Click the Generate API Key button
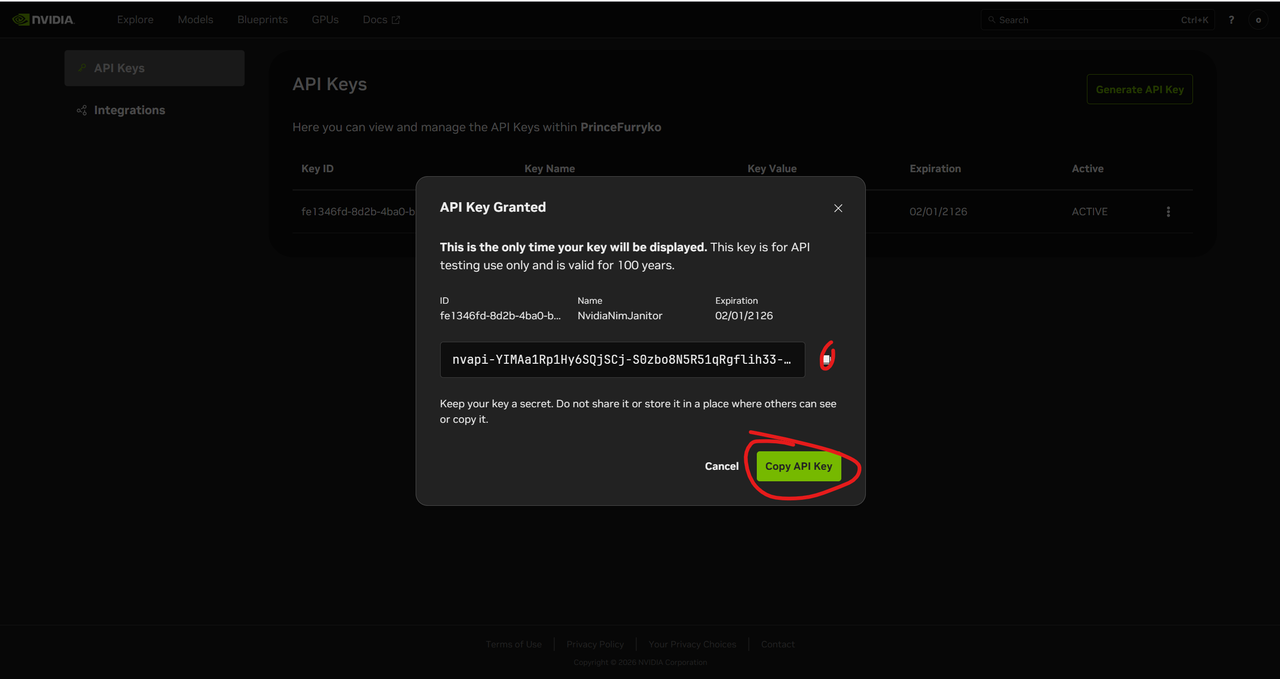 (x=1139, y=89)
